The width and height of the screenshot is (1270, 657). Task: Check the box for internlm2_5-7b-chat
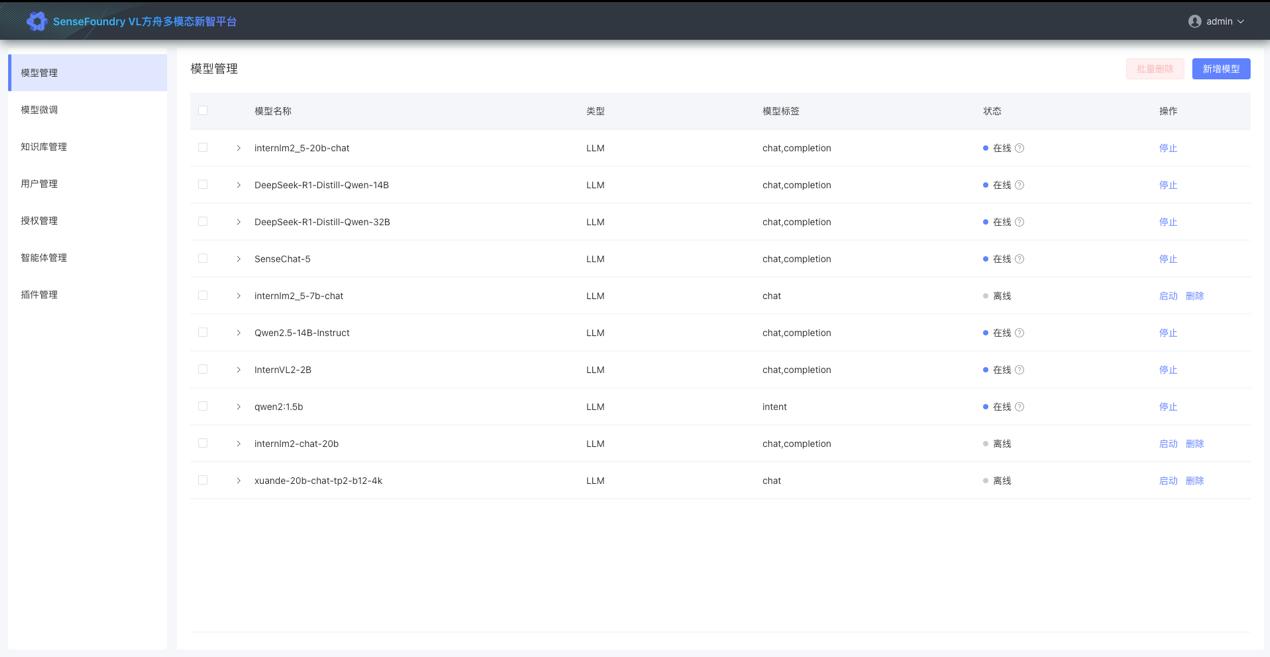(x=203, y=296)
